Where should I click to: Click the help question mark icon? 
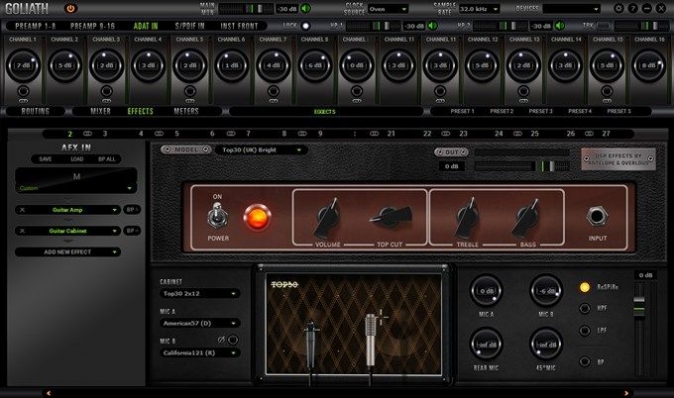(633, 8)
